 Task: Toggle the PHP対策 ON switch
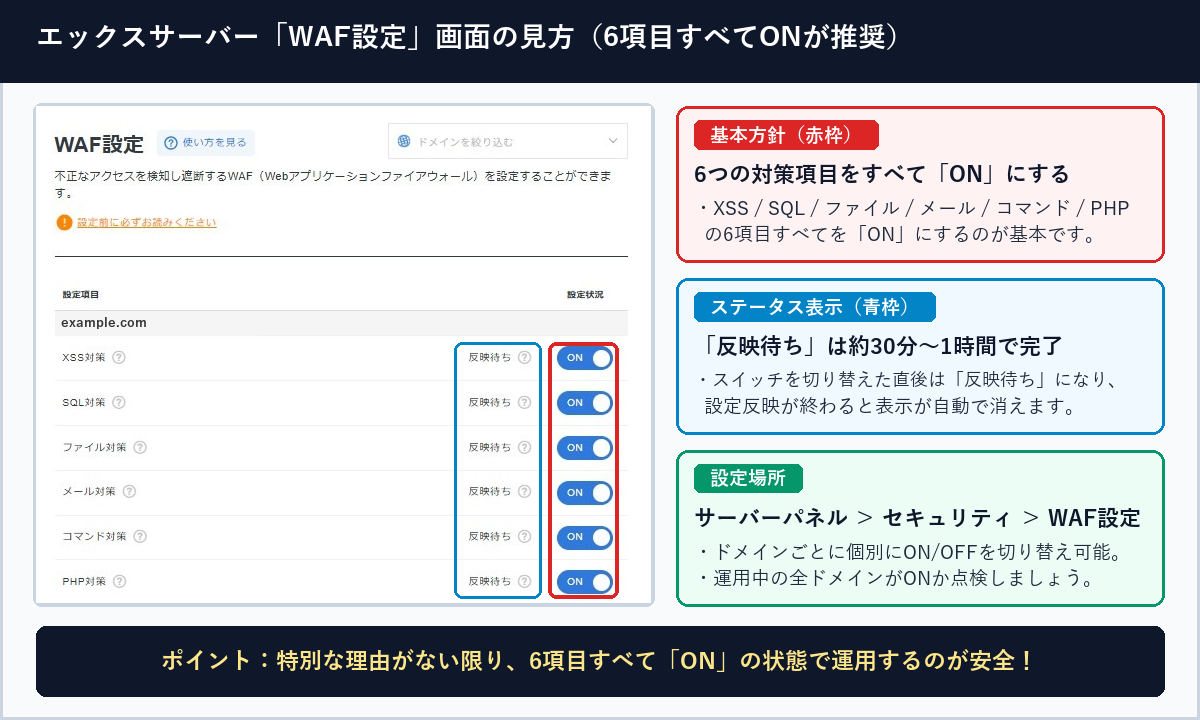(584, 581)
